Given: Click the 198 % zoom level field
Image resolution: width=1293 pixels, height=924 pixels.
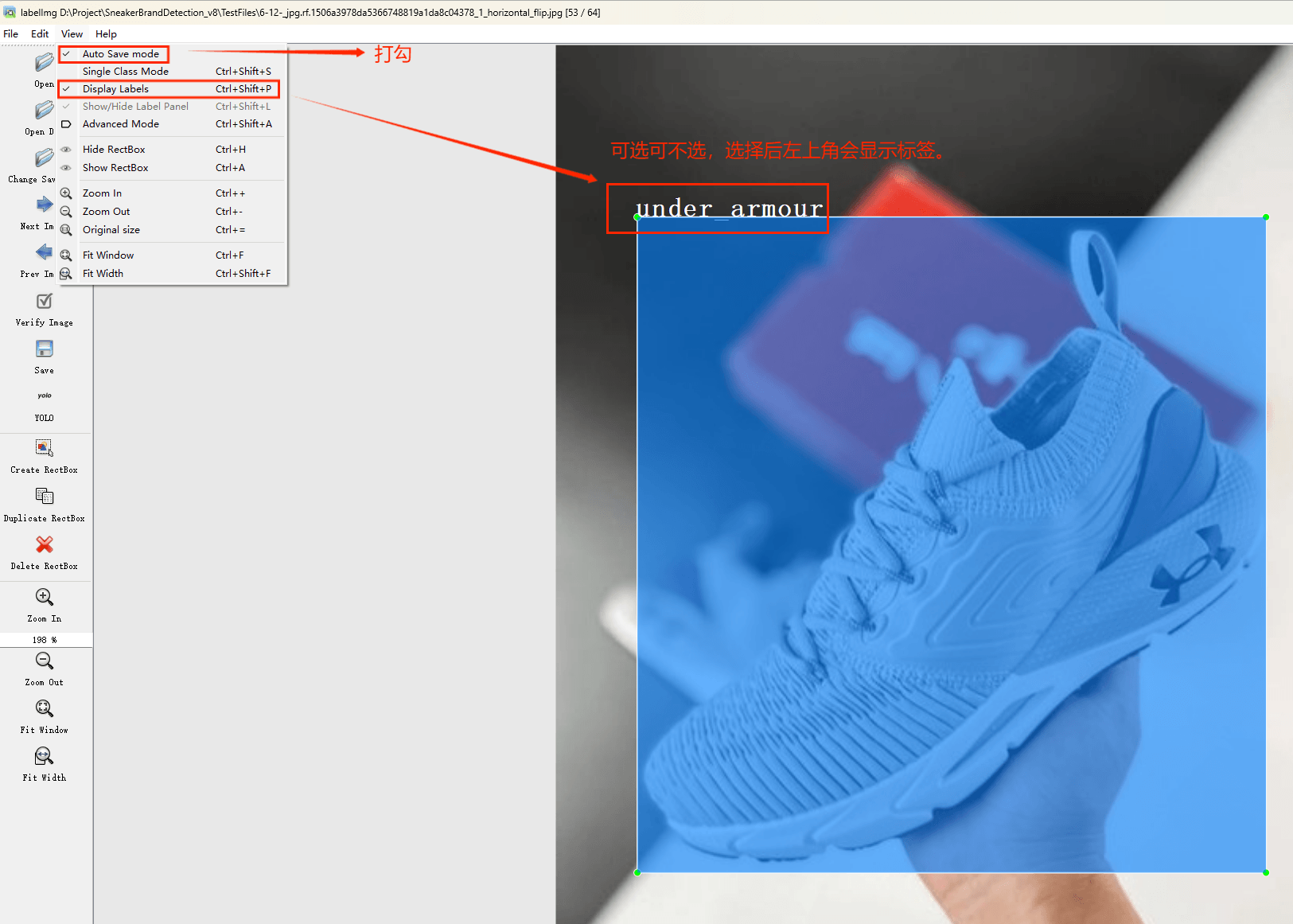Looking at the screenshot, I should (x=45, y=640).
